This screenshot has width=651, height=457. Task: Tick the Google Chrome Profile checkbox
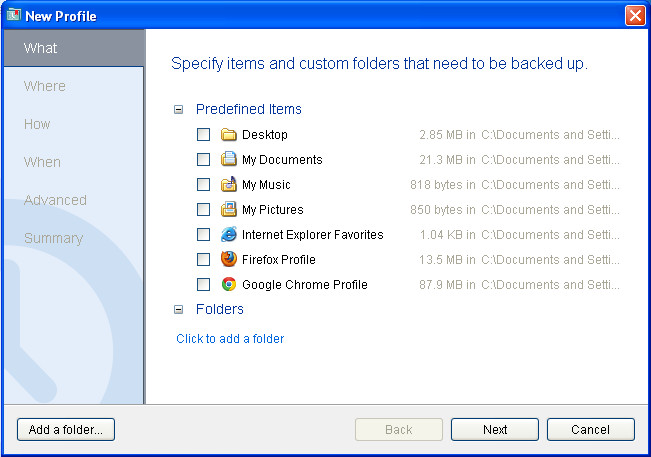(203, 285)
